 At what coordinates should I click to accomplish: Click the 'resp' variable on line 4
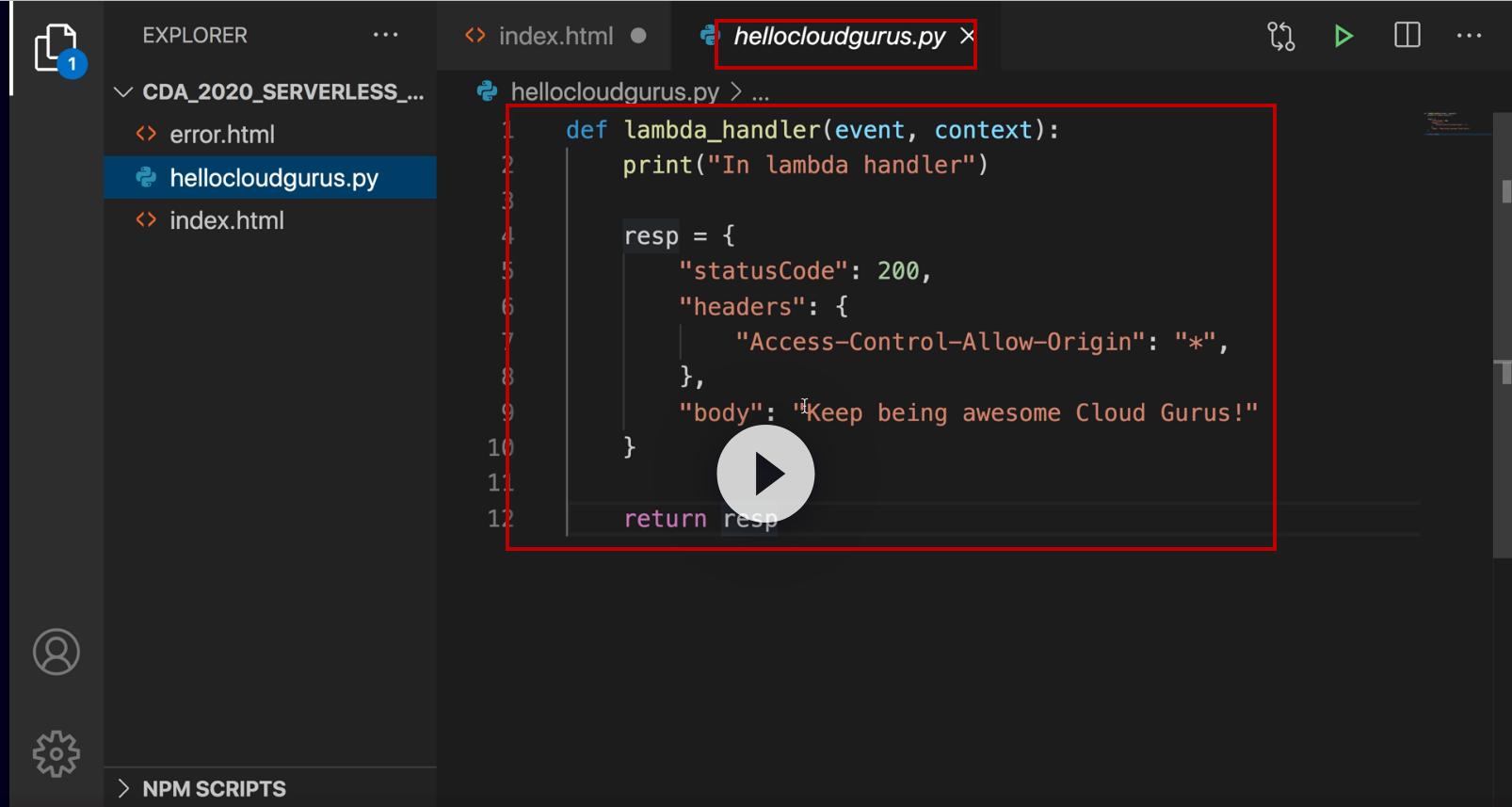(651, 236)
